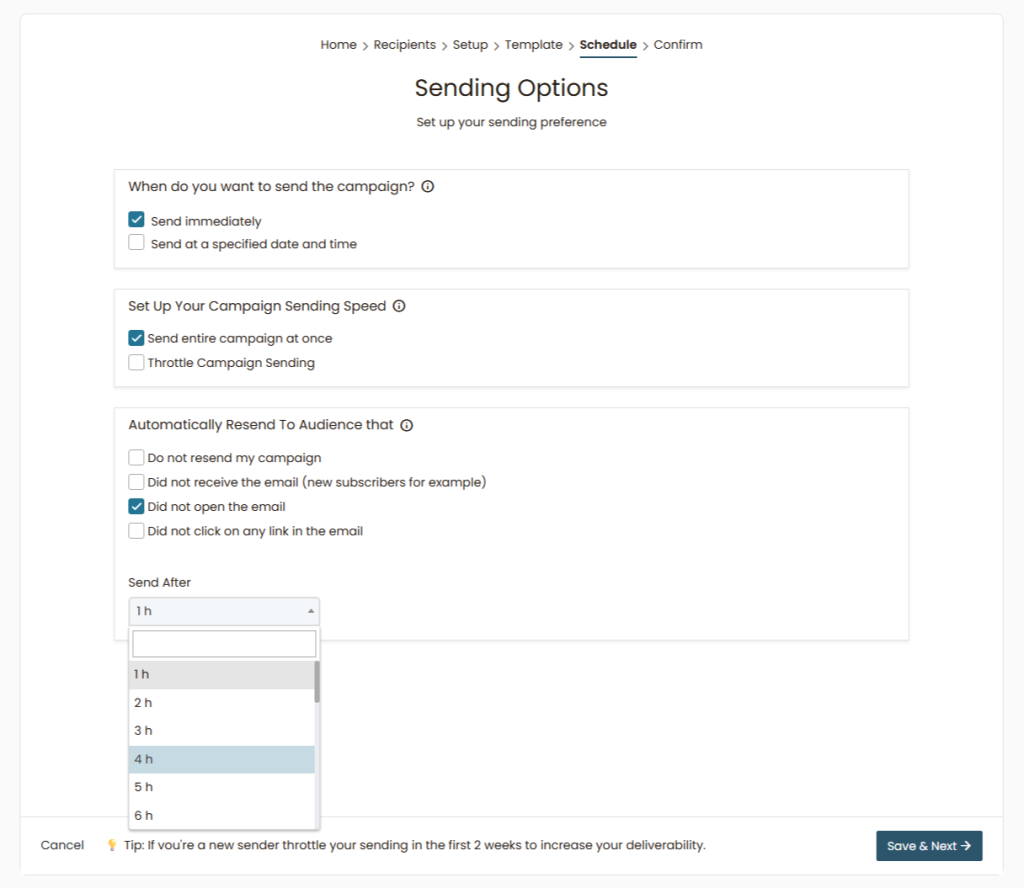Check Did not receive the email option

click(x=137, y=482)
